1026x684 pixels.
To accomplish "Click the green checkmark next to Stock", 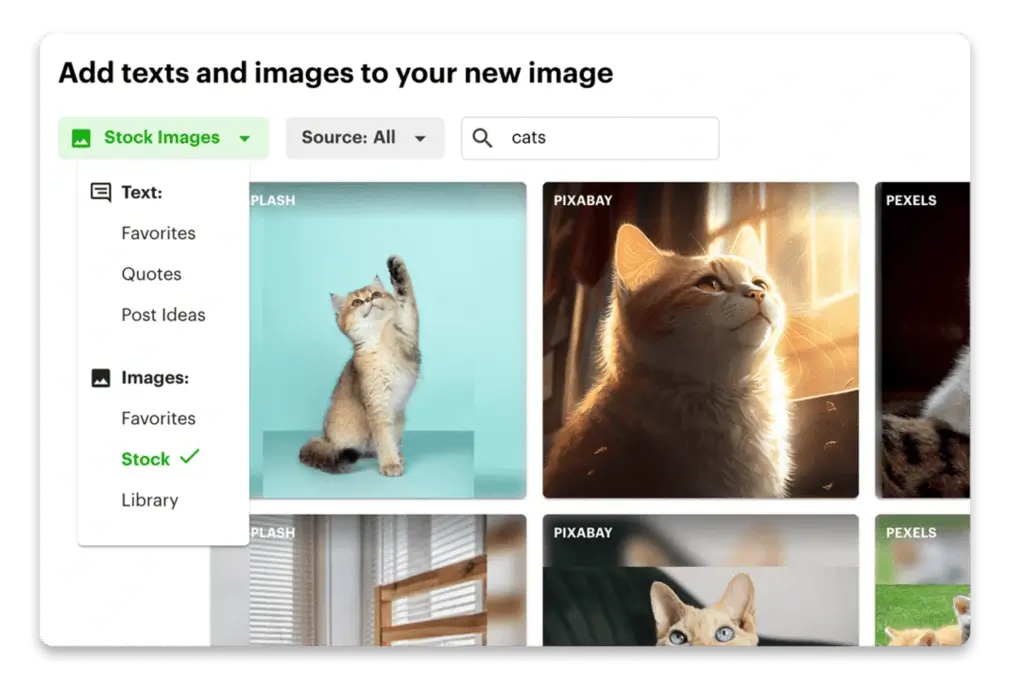I will click(189, 456).
